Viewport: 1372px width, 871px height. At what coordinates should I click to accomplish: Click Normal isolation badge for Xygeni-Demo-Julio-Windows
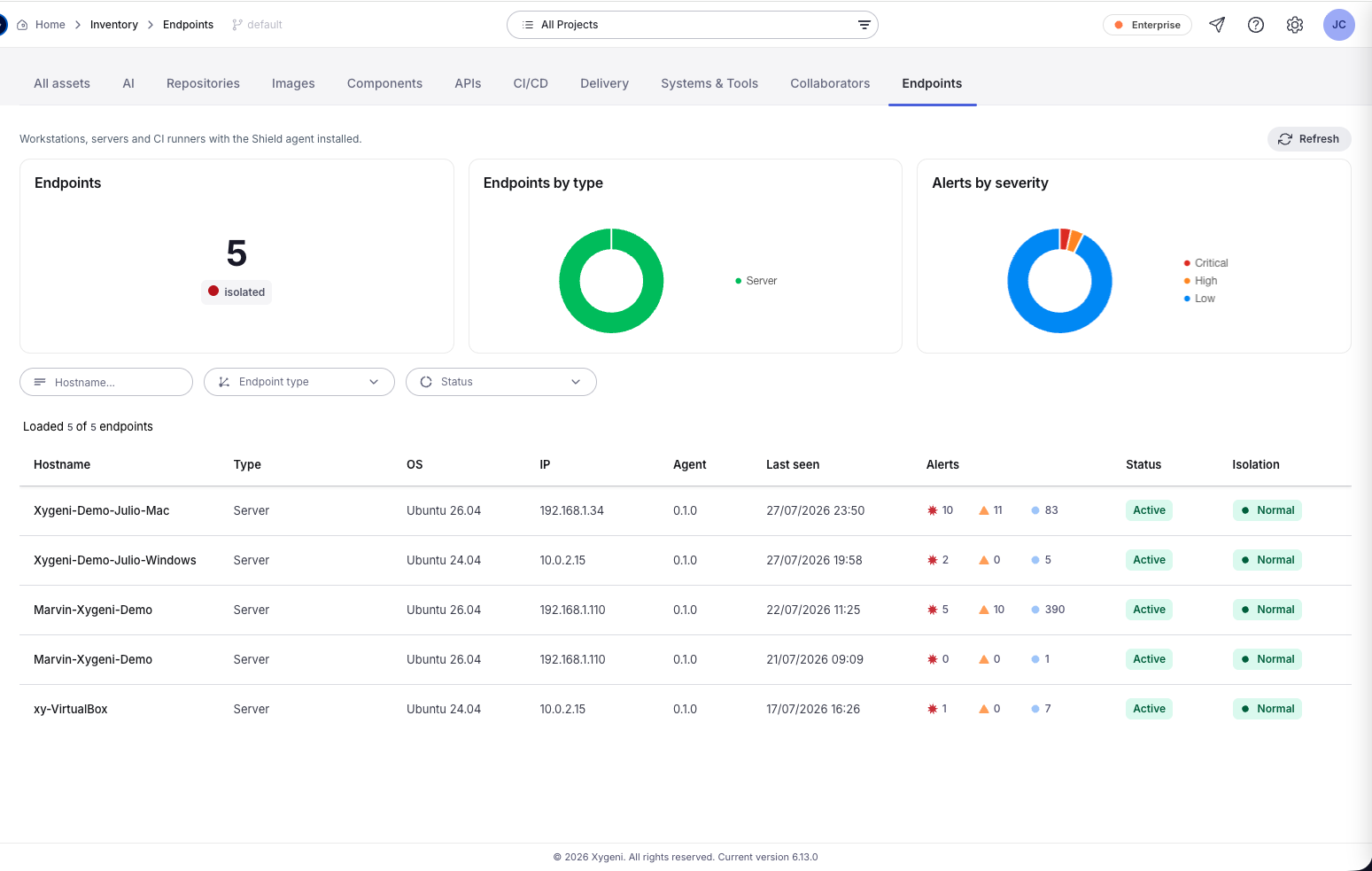[1267, 560]
